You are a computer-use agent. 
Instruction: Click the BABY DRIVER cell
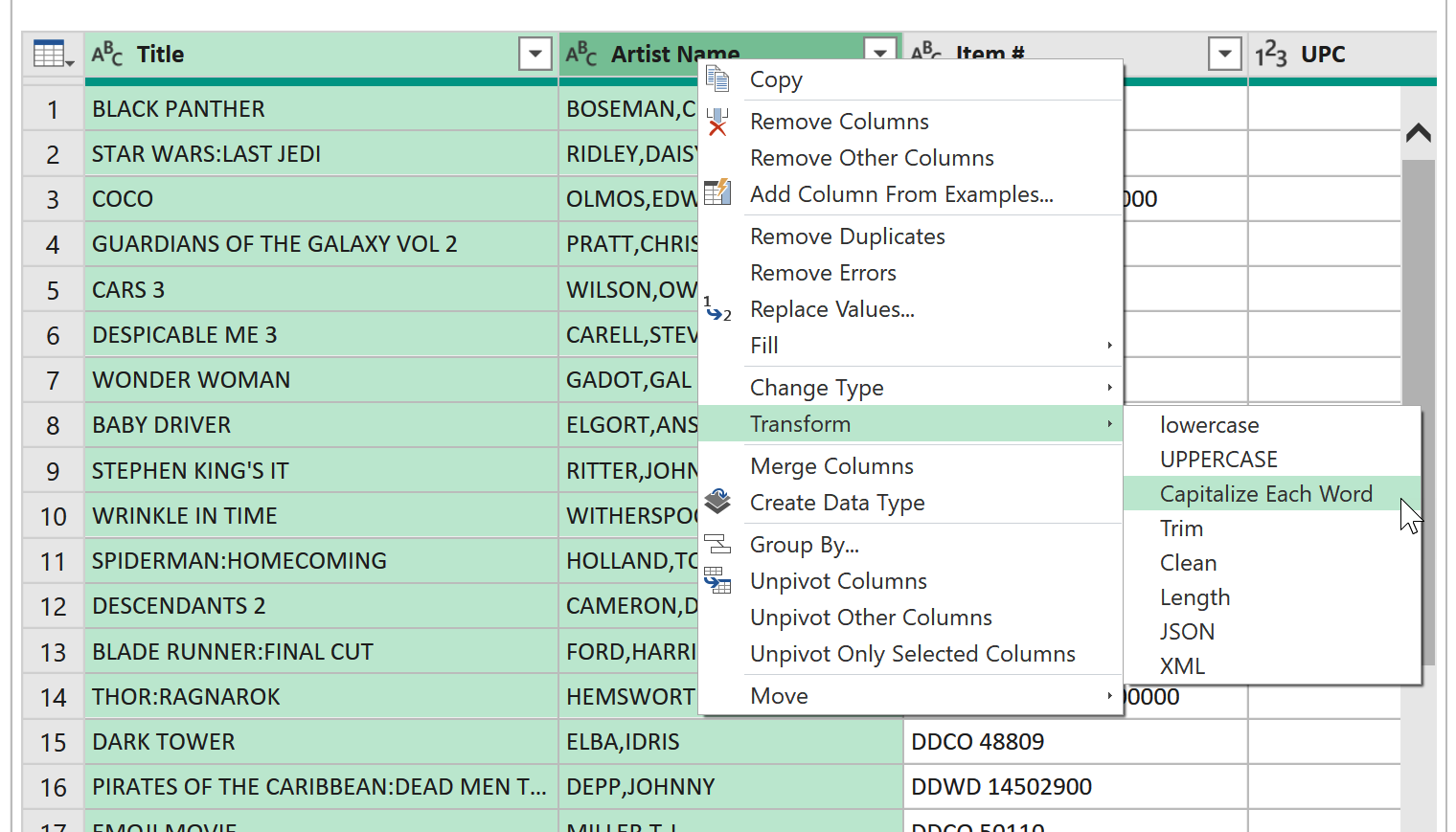pyautogui.click(x=321, y=425)
